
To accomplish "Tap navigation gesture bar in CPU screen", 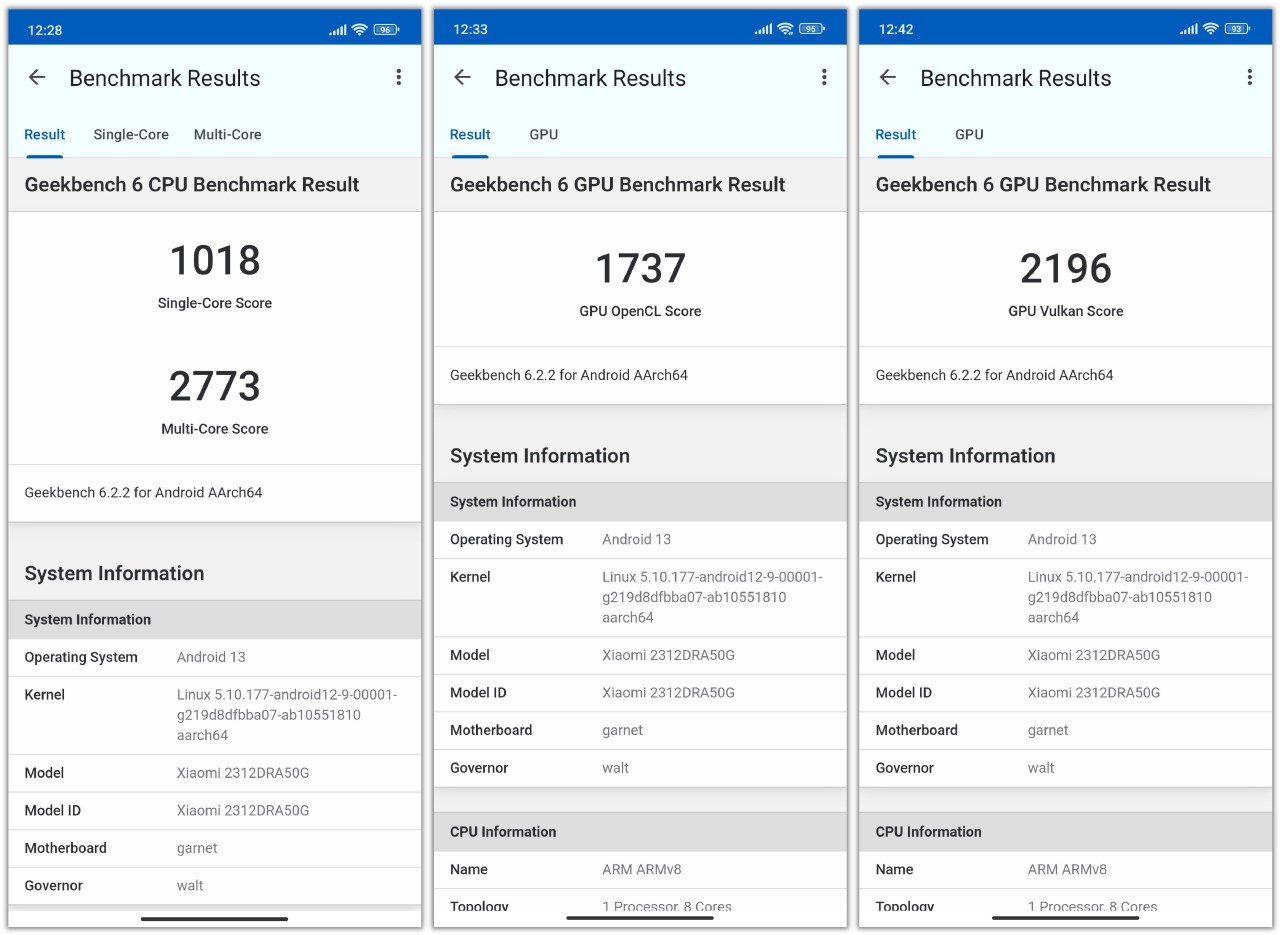I will click(215, 918).
